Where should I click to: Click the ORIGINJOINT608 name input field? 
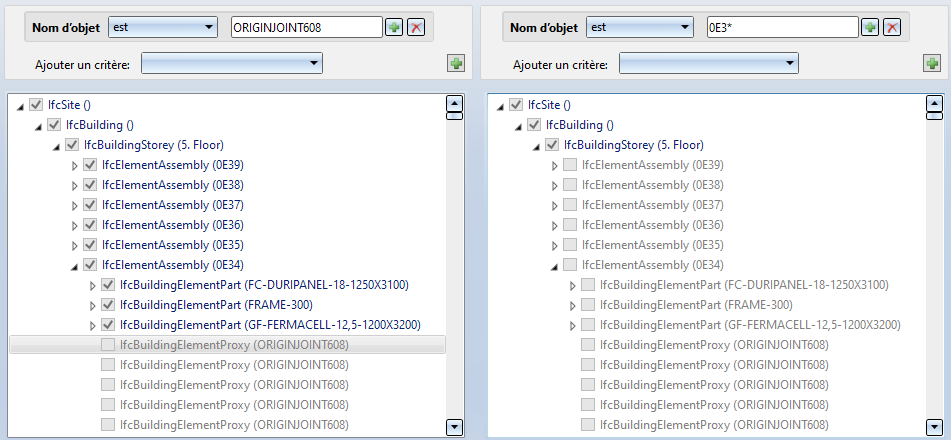click(x=307, y=27)
